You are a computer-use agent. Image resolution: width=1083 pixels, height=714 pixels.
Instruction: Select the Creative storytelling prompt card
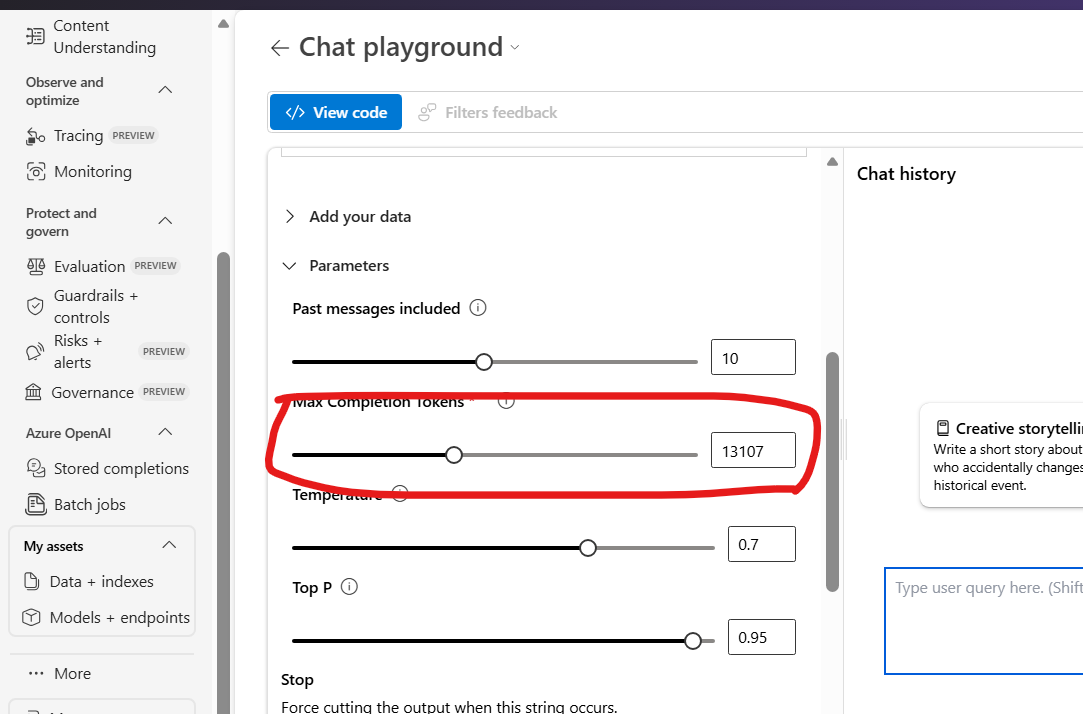click(1001, 456)
